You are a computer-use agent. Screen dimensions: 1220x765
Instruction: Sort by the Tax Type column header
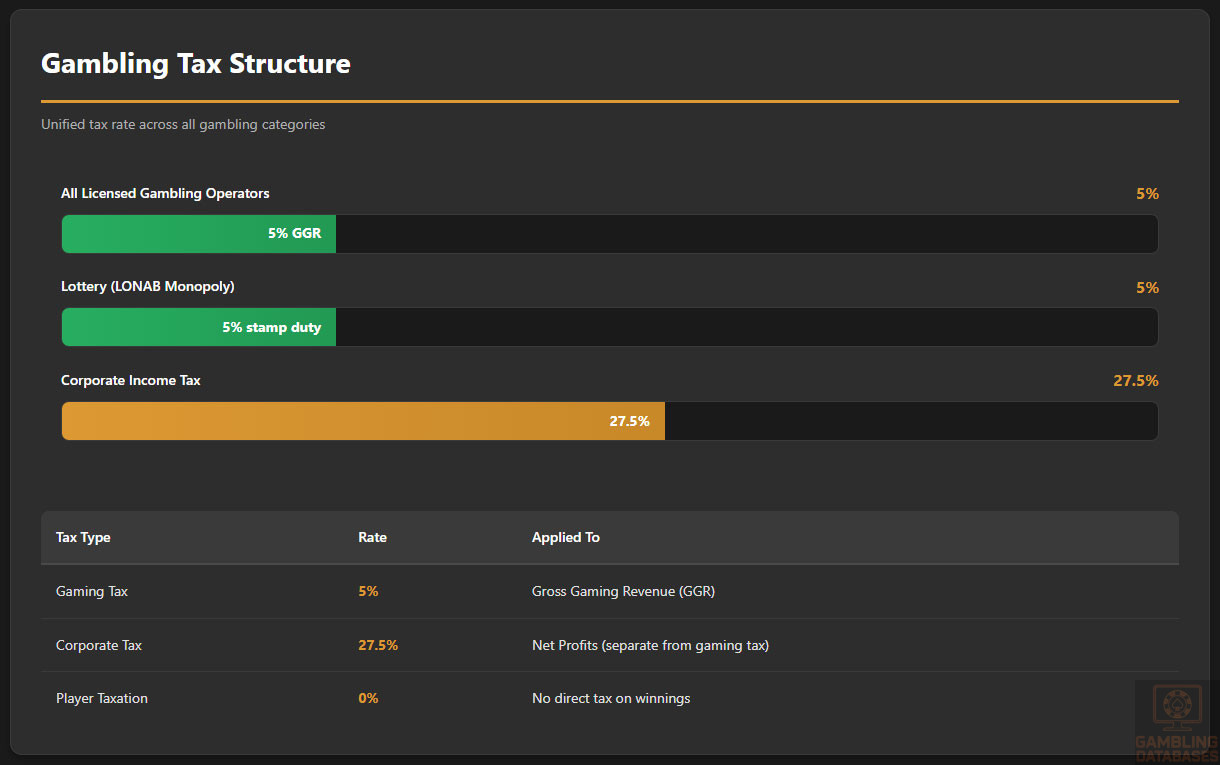point(83,538)
